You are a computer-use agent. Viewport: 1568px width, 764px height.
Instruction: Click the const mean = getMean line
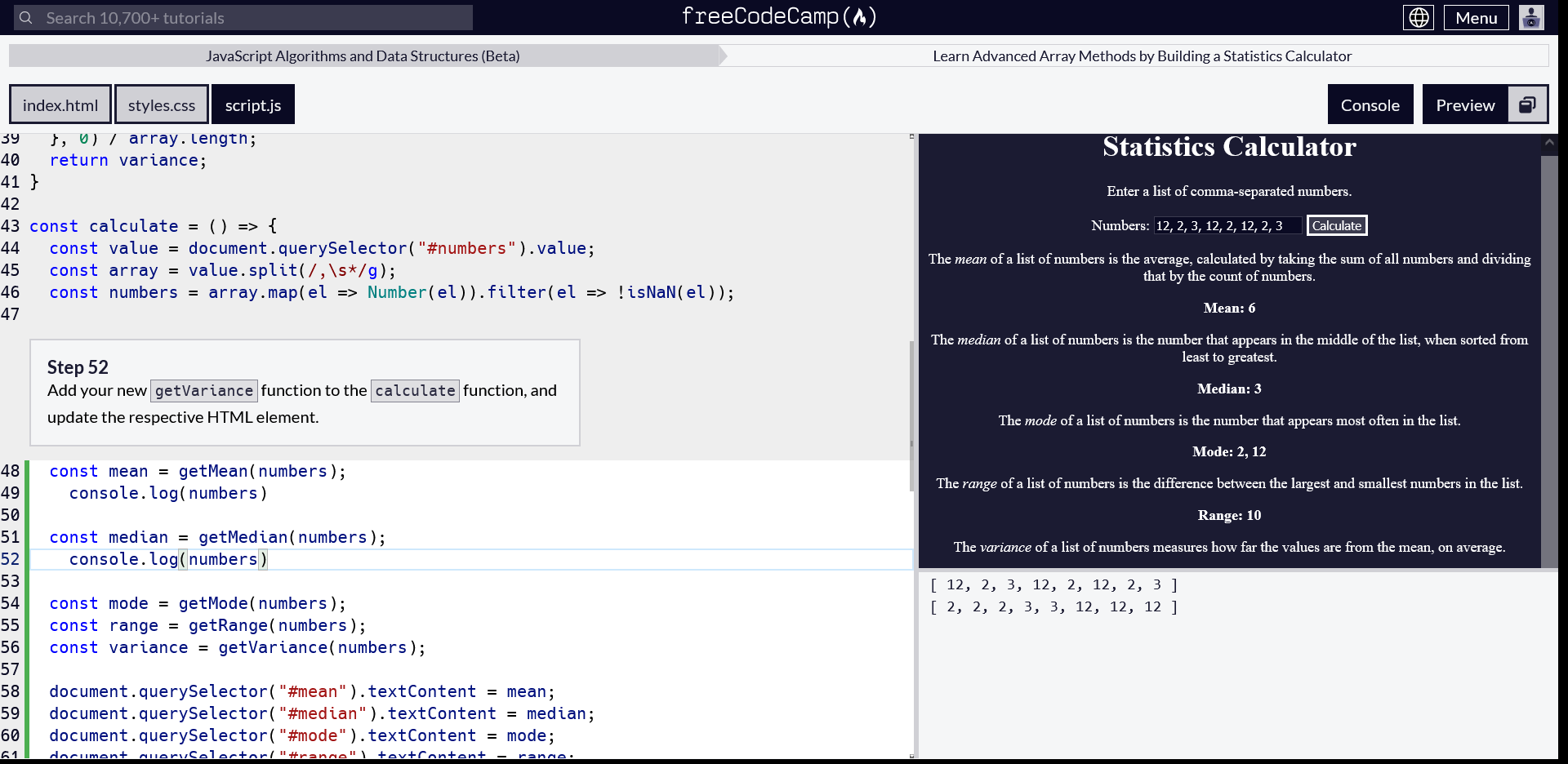[198, 471]
